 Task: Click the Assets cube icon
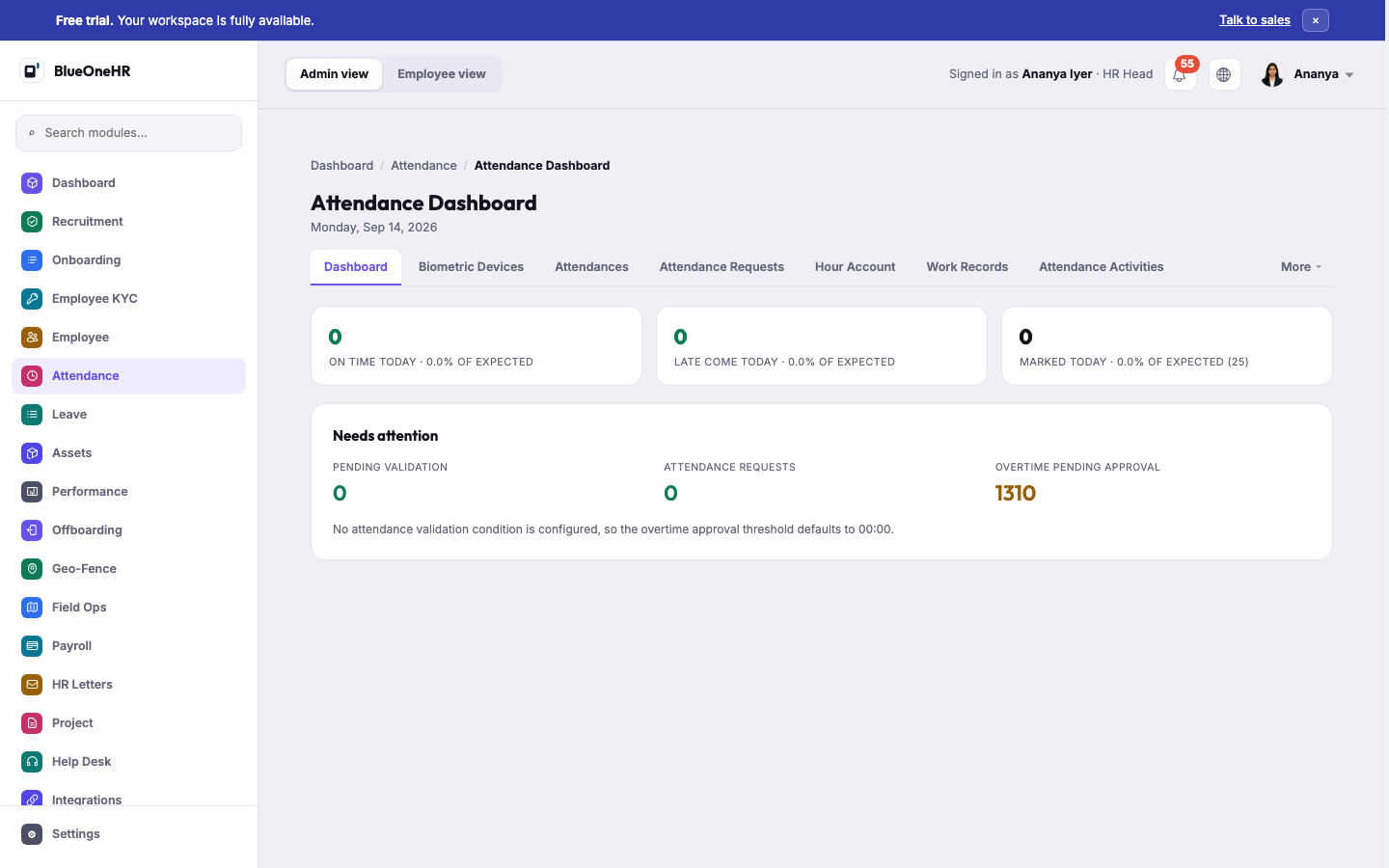coord(32,452)
